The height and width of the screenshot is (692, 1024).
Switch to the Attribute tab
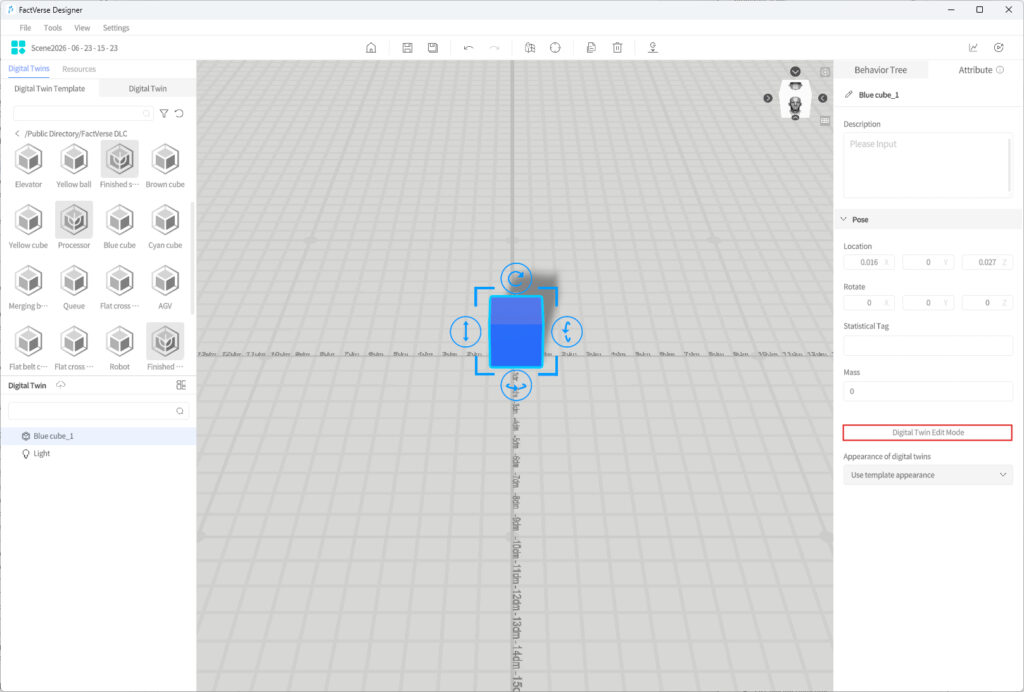(975, 70)
